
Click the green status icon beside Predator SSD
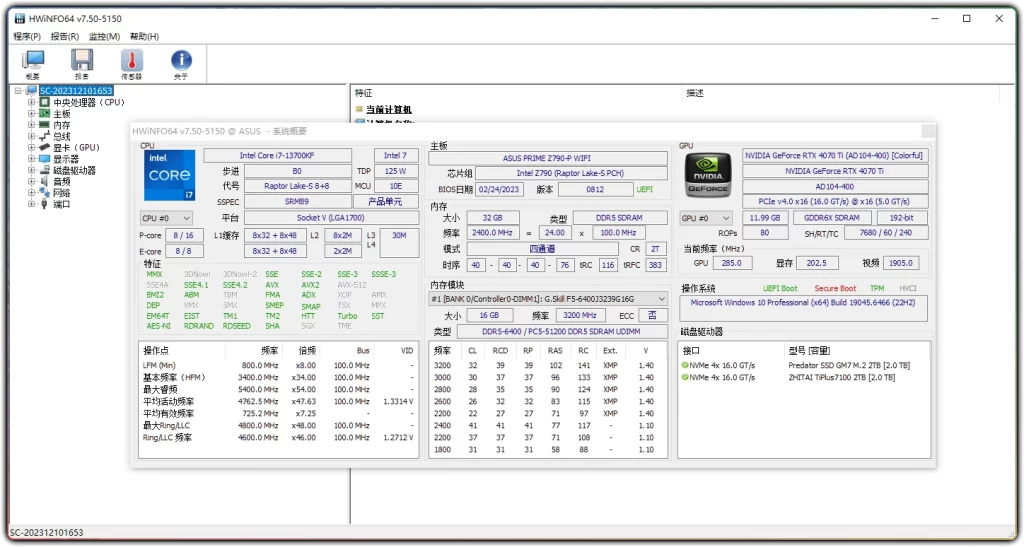click(x=685, y=365)
